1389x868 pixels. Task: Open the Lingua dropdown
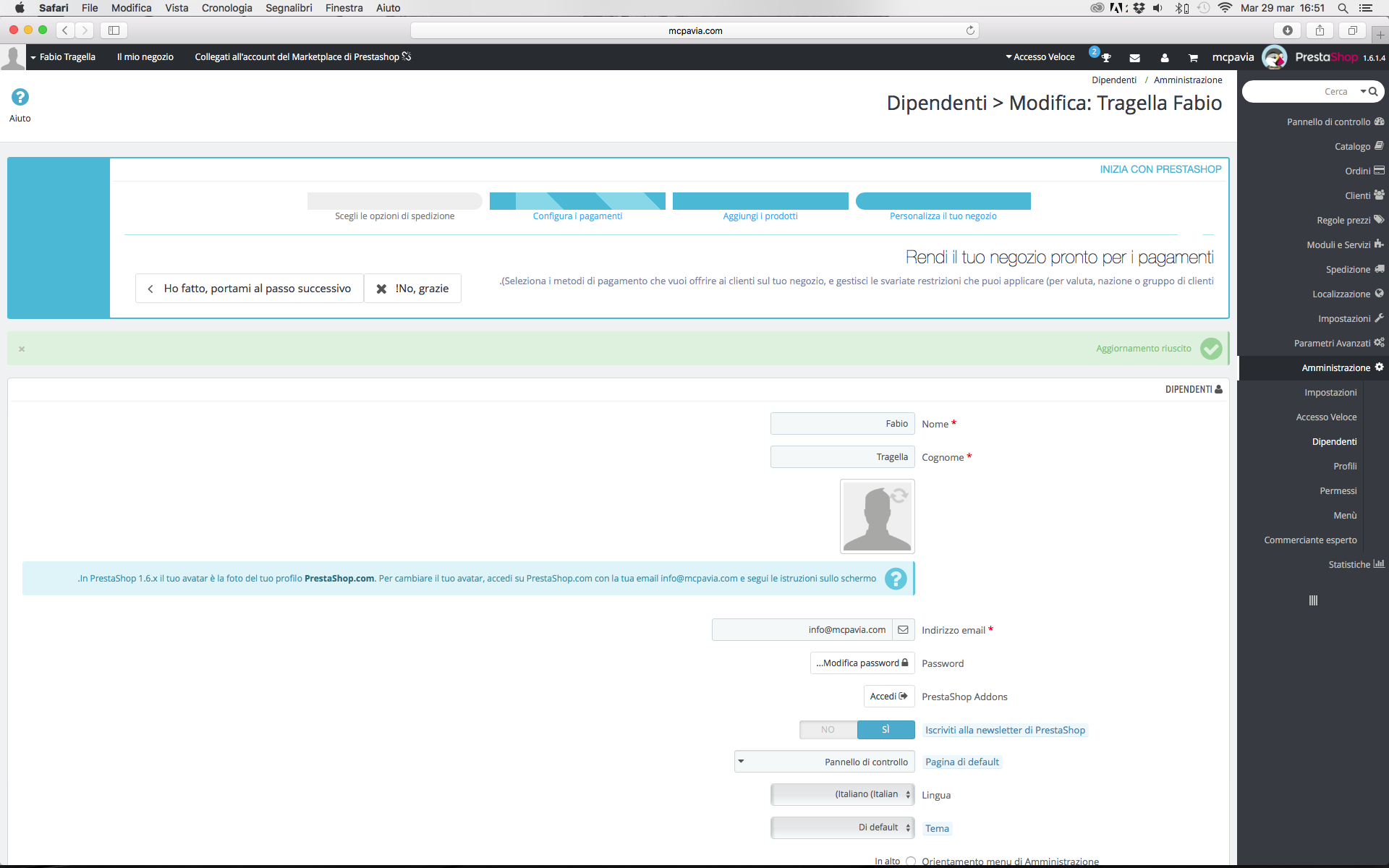842,794
